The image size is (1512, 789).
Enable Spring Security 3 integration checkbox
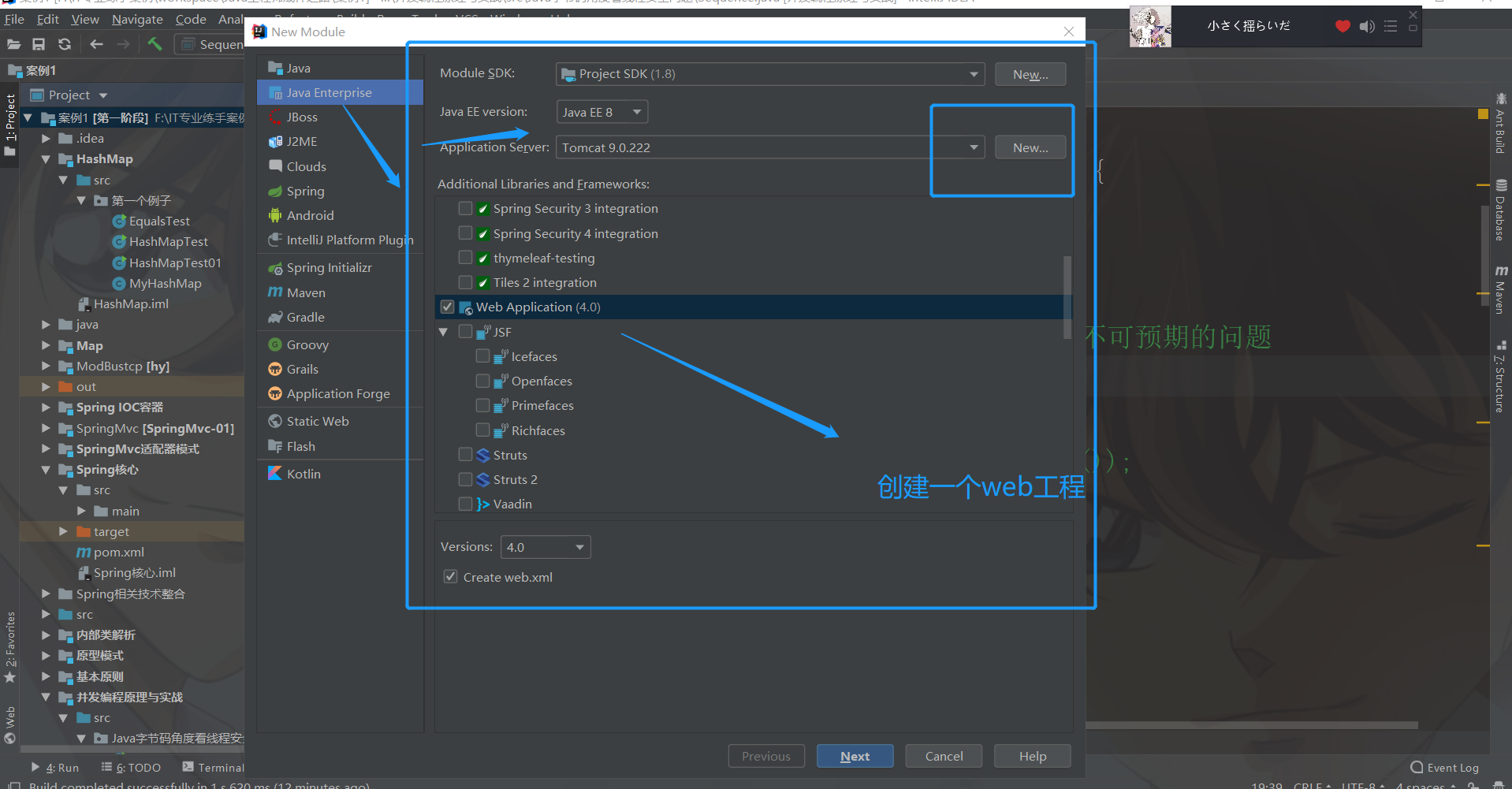pos(465,208)
